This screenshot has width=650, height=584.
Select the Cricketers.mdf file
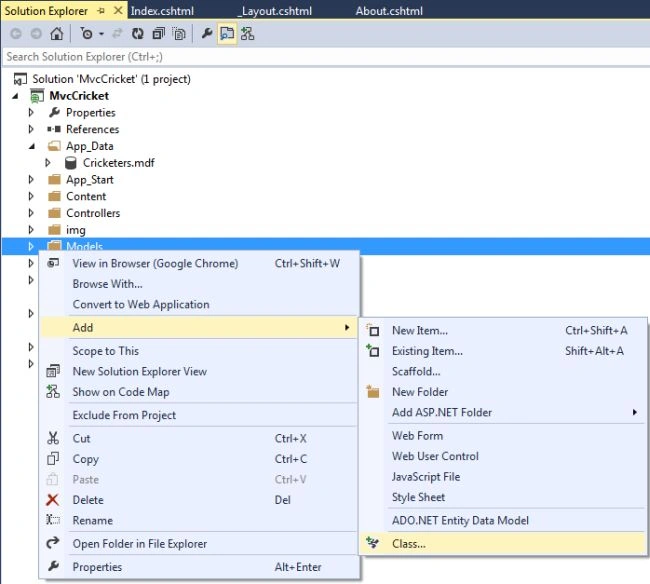pos(119,163)
